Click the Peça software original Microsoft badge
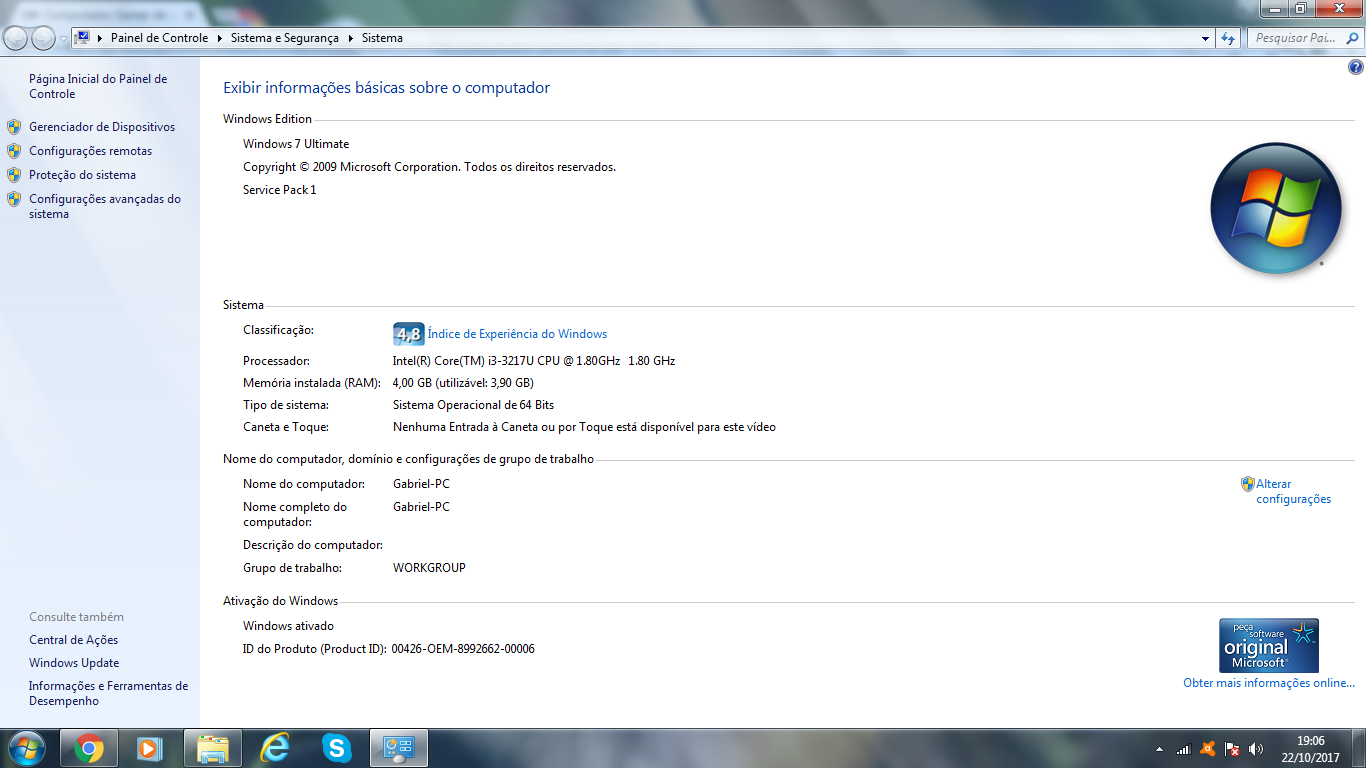This screenshot has height=768, width=1366. click(x=1268, y=646)
